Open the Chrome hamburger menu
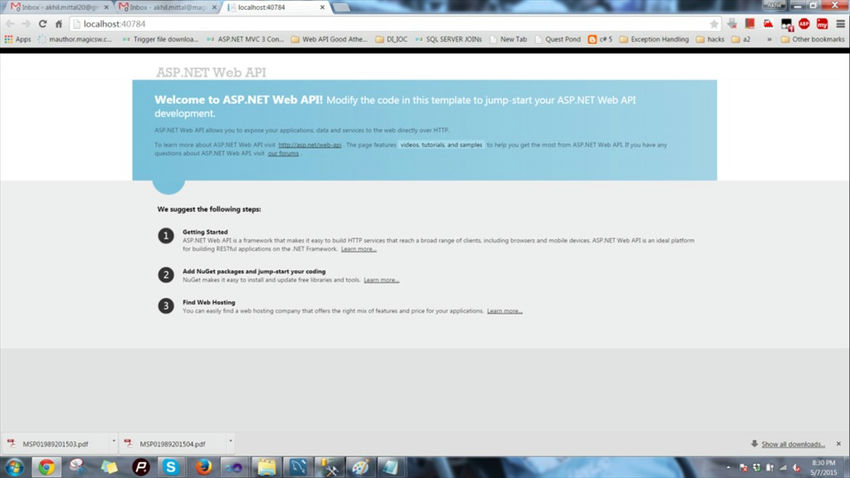 tap(840, 24)
